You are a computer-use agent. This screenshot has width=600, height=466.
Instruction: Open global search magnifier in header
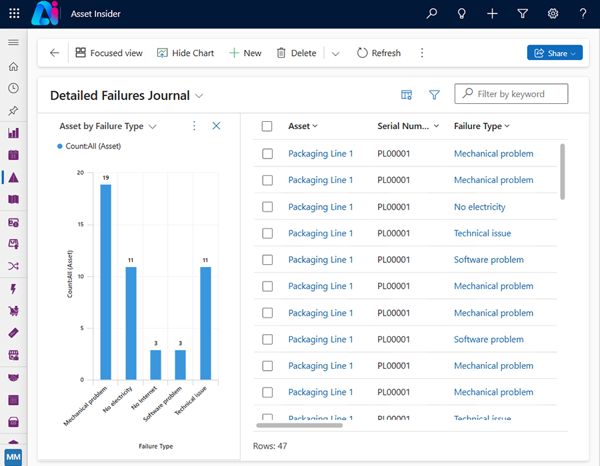pyautogui.click(x=432, y=14)
